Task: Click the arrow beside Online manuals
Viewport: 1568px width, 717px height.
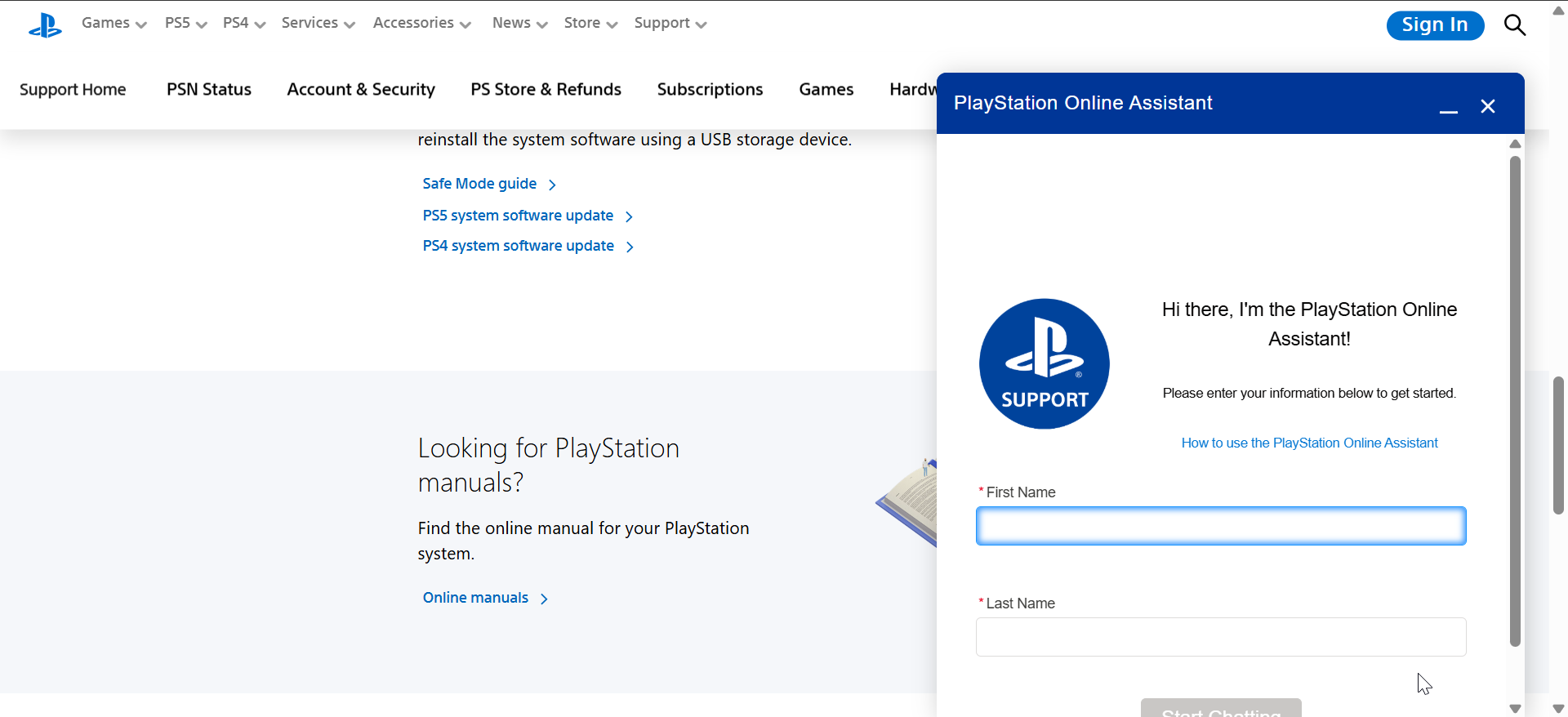Action: 545,599
